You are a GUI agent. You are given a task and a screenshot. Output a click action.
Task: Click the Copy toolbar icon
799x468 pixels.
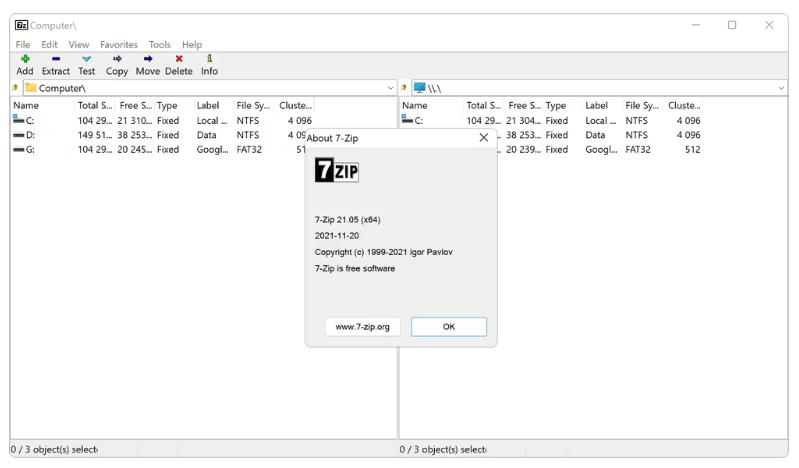117,59
